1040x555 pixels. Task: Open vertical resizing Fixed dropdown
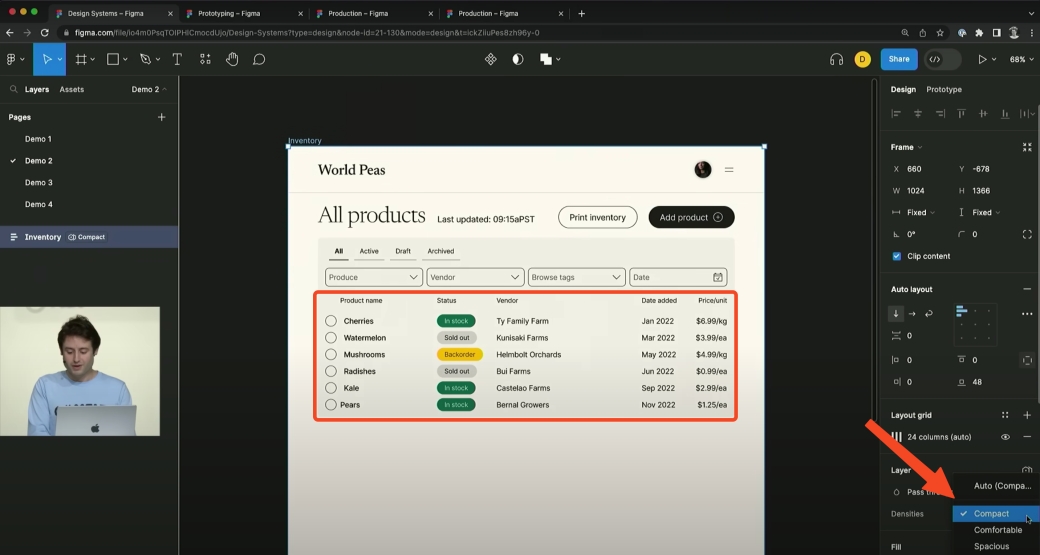point(986,213)
